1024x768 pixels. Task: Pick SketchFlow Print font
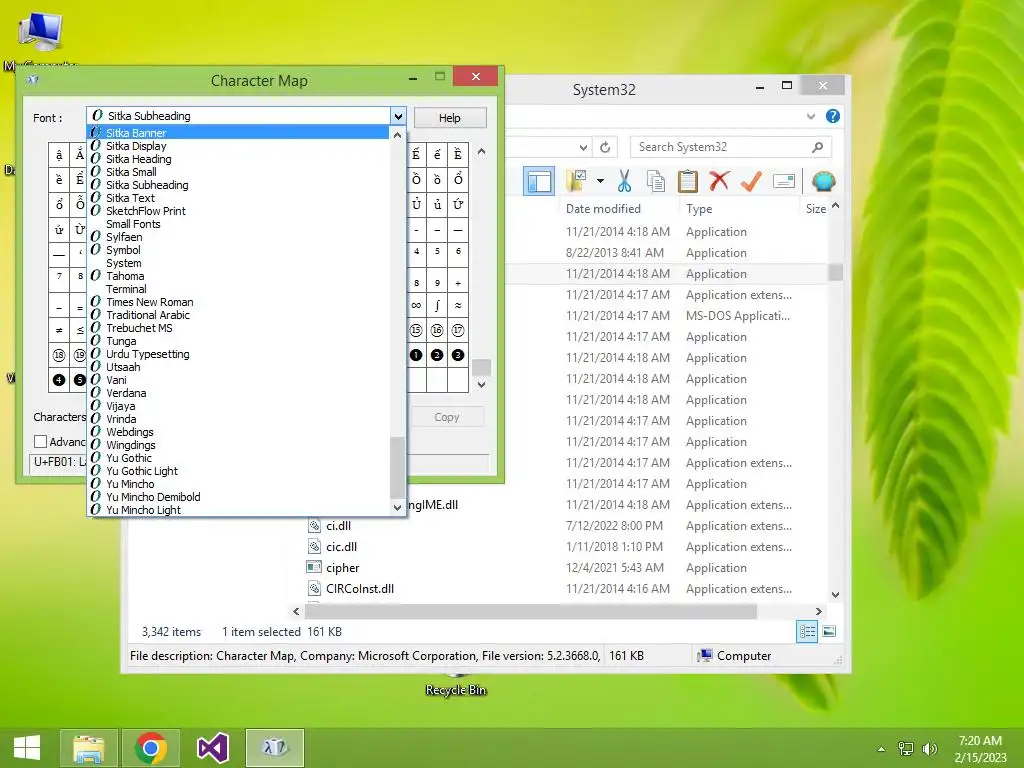click(x=238, y=211)
